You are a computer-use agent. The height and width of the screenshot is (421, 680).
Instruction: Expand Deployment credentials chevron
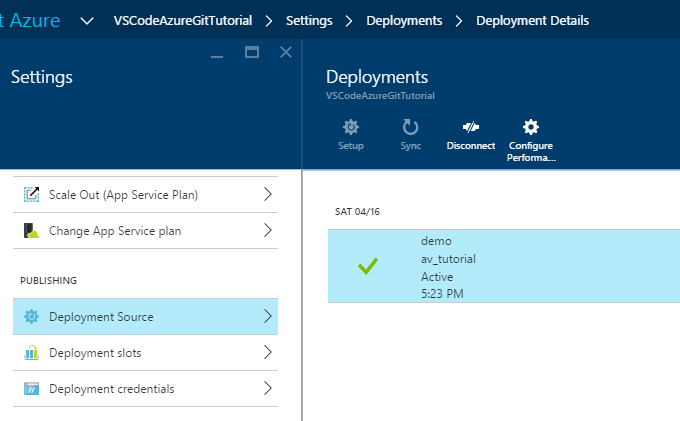point(268,388)
